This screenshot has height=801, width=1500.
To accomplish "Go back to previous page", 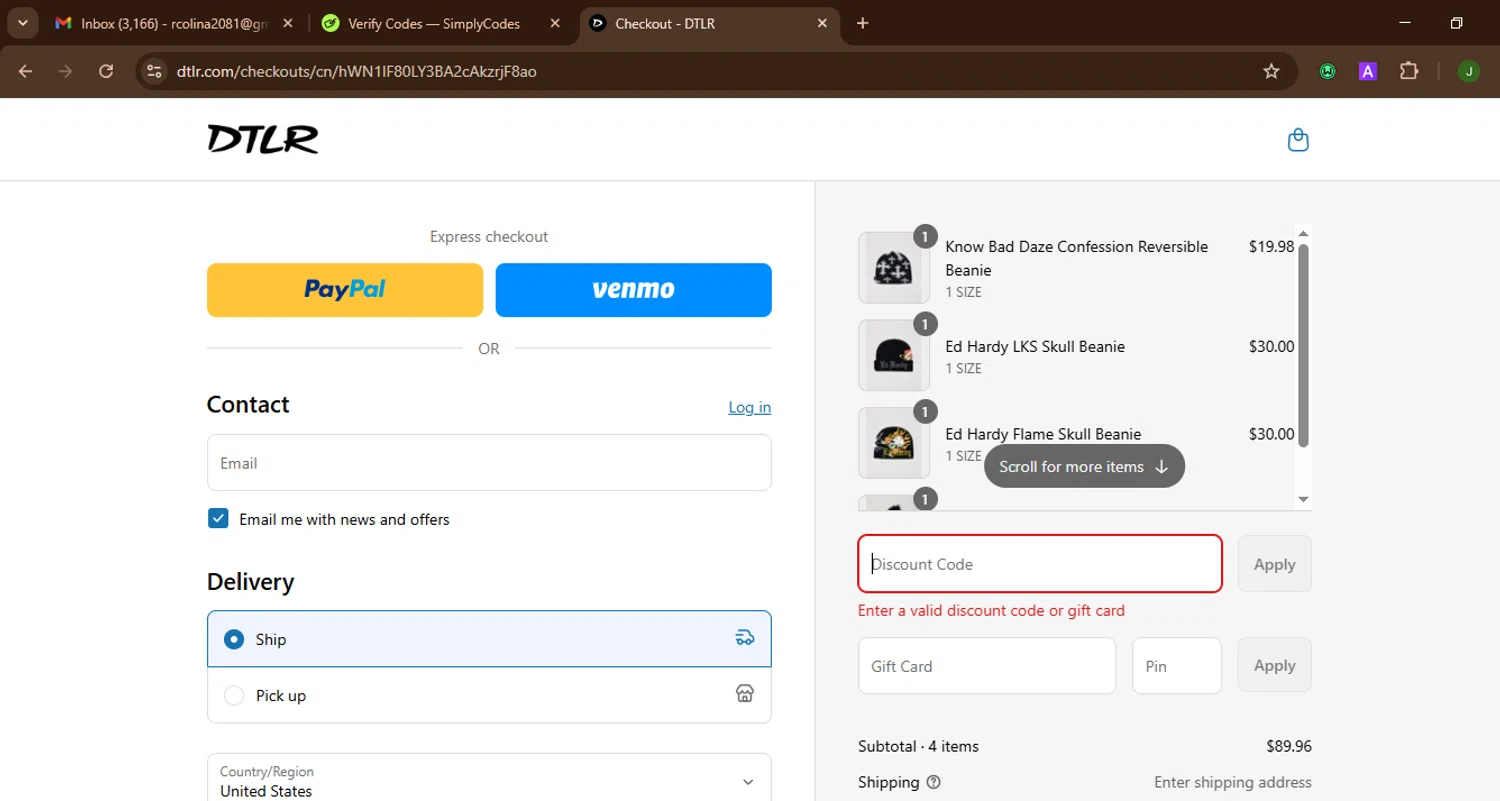I will 26,71.
